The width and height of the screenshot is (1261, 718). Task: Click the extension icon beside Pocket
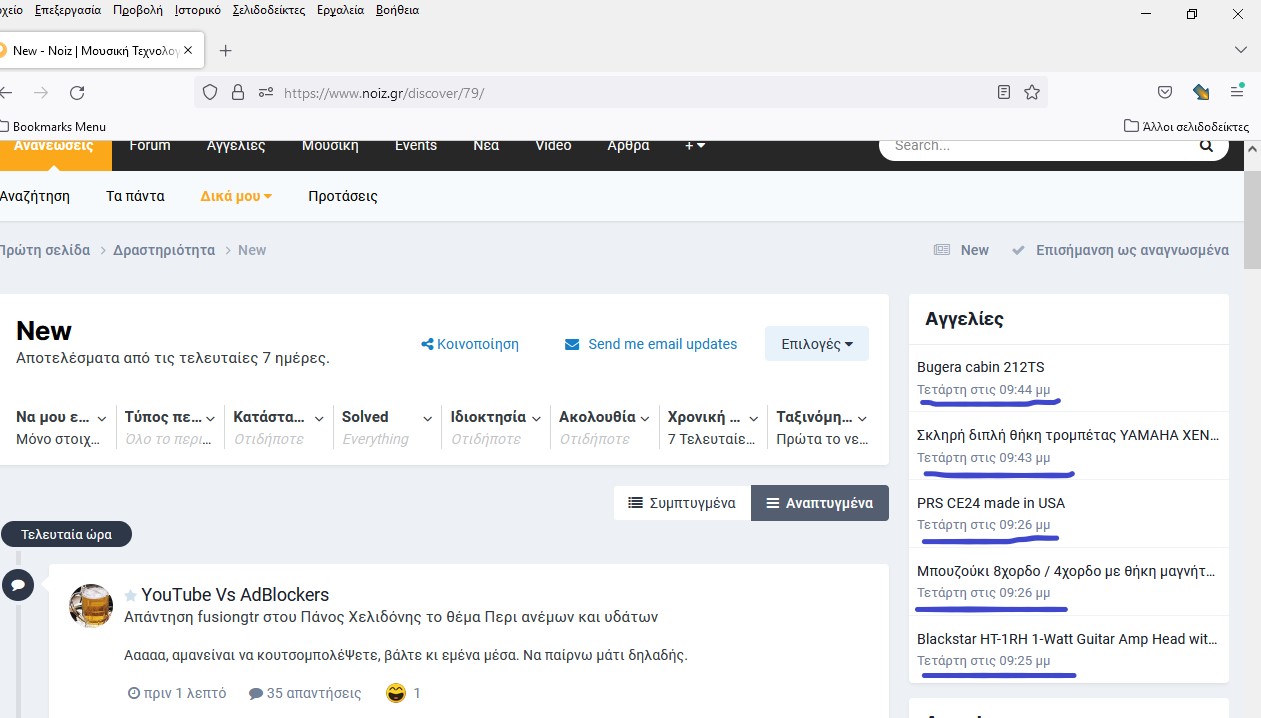[1202, 92]
